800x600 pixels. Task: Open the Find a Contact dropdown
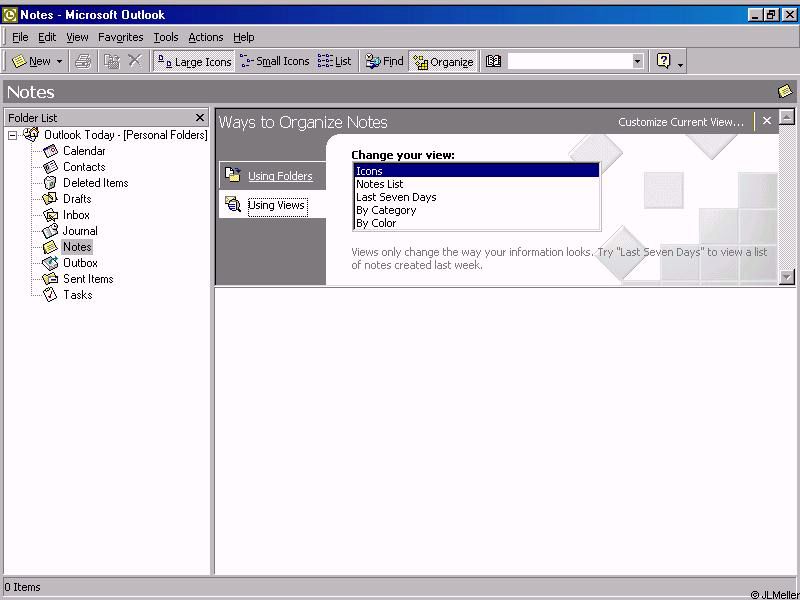tap(637, 61)
